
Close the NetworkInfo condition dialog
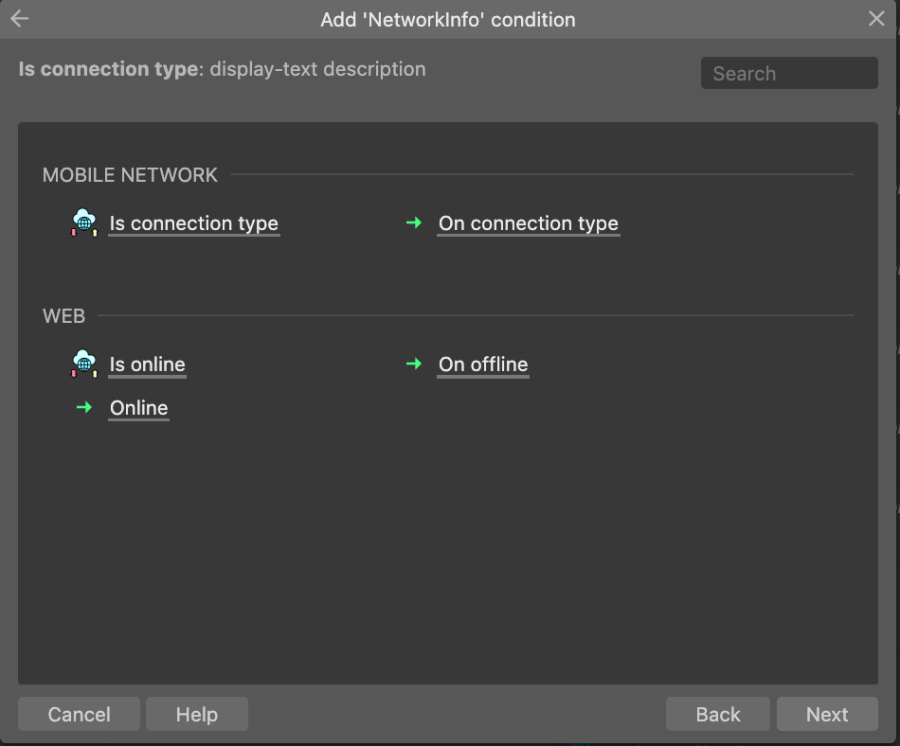click(876, 19)
